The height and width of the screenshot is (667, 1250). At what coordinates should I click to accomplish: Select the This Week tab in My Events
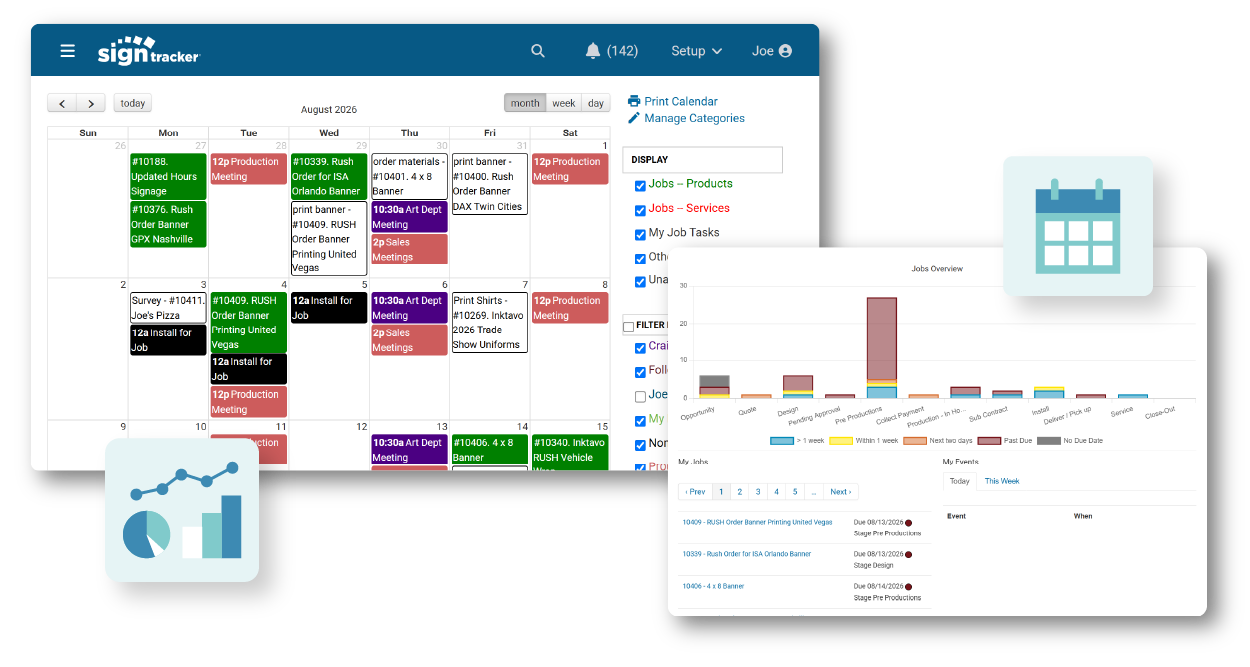click(x=1002, y=481)
